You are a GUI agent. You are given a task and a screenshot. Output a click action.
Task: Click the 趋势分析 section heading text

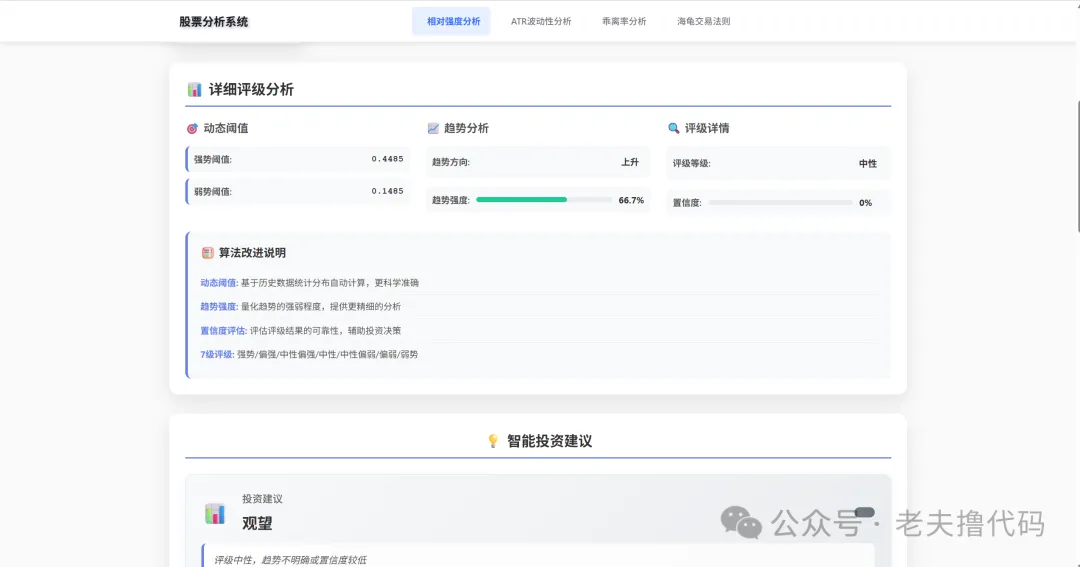point(466,128)
